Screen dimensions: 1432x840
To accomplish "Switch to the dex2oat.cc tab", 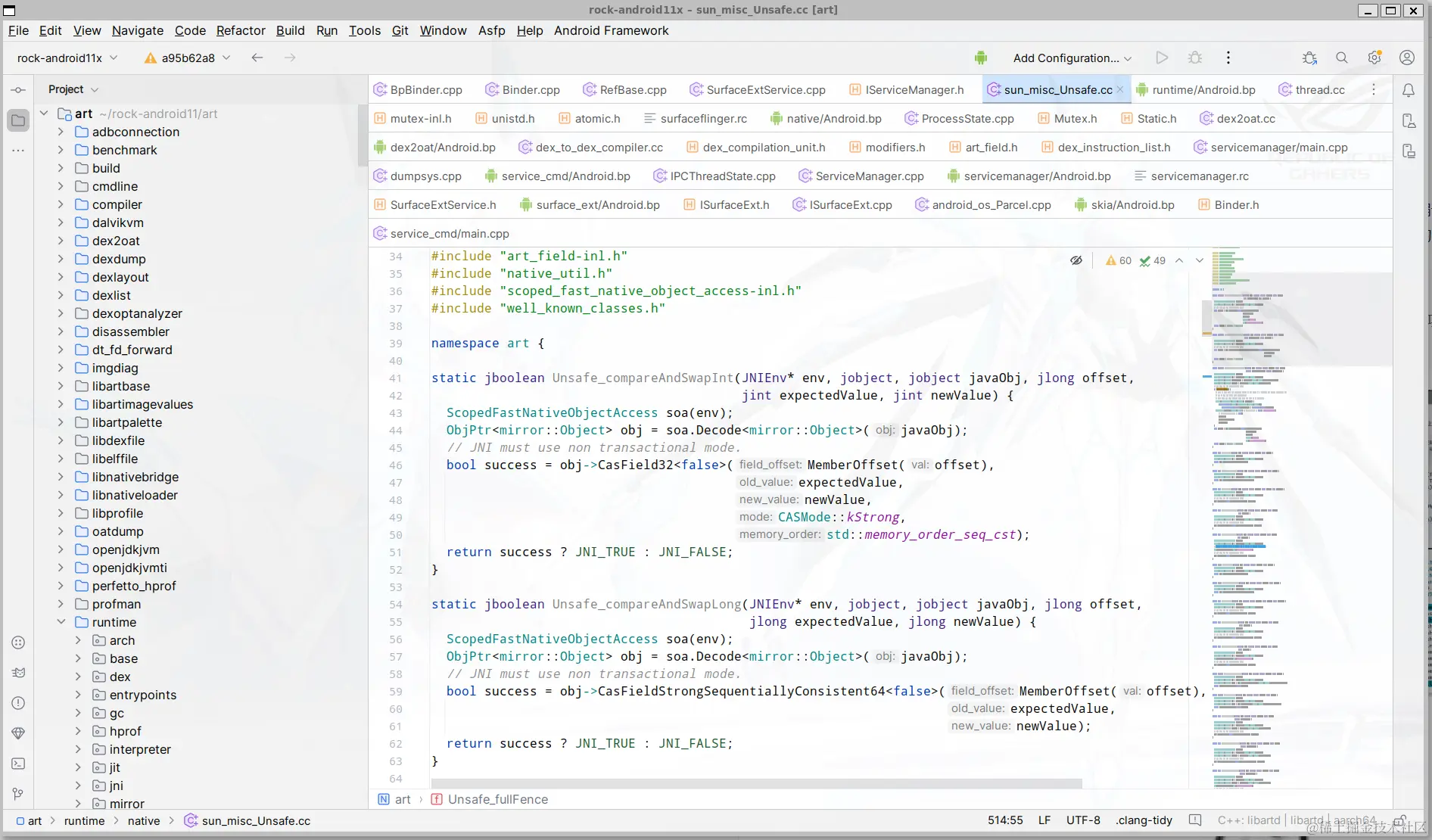I will click(x=1237, y=118).
